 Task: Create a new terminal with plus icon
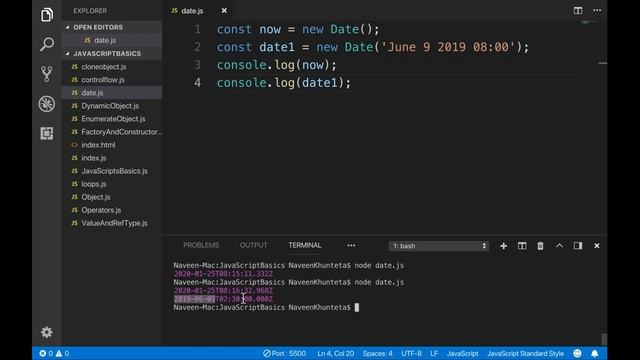pyautogui.click(x=503, y=246)
